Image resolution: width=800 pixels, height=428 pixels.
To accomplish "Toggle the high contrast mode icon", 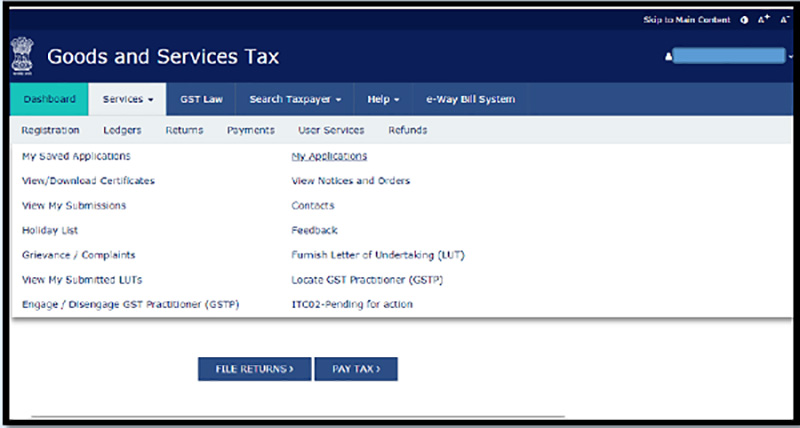I will point(745,20).
